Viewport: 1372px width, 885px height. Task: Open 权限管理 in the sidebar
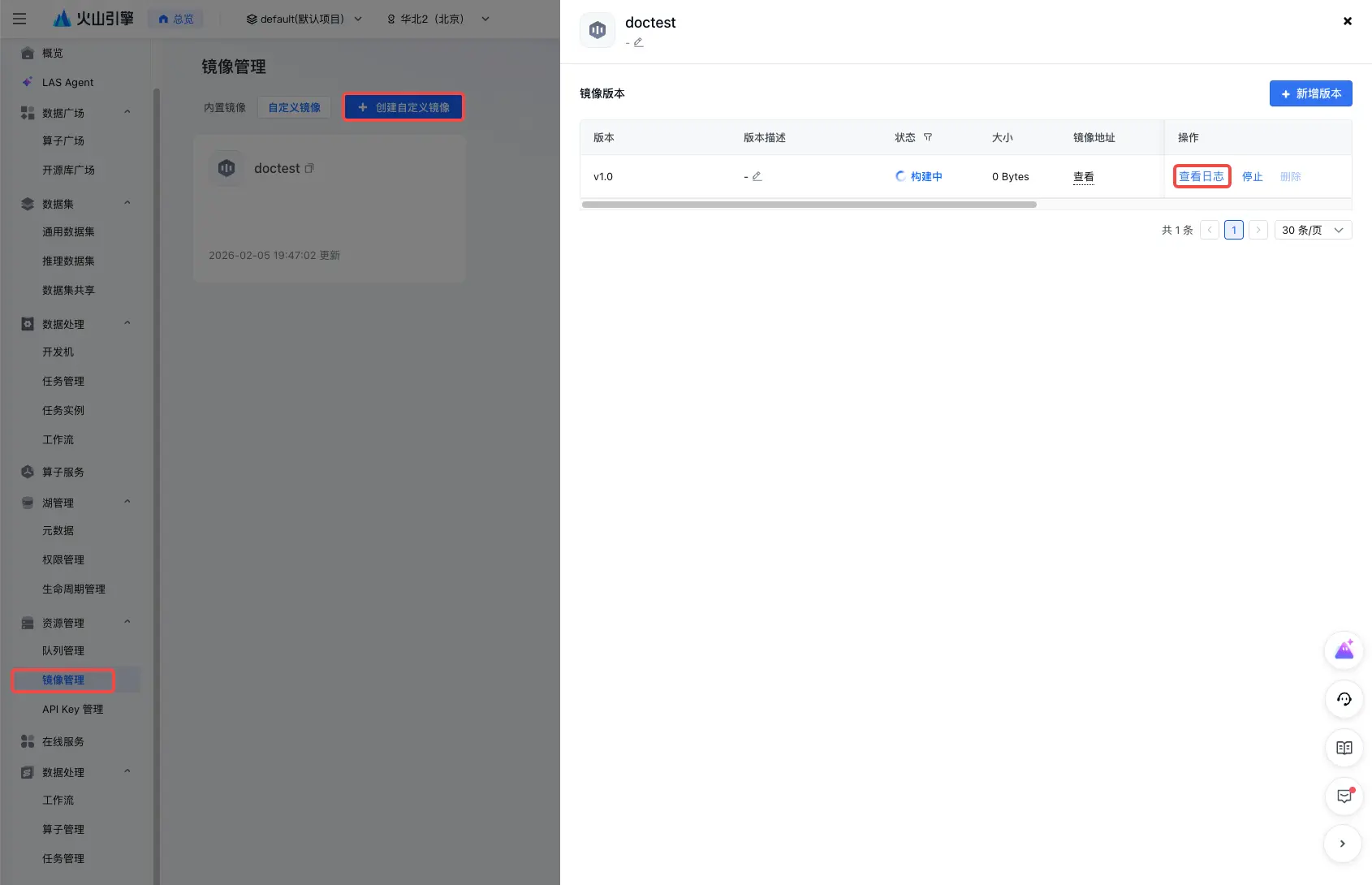[63, 559]
